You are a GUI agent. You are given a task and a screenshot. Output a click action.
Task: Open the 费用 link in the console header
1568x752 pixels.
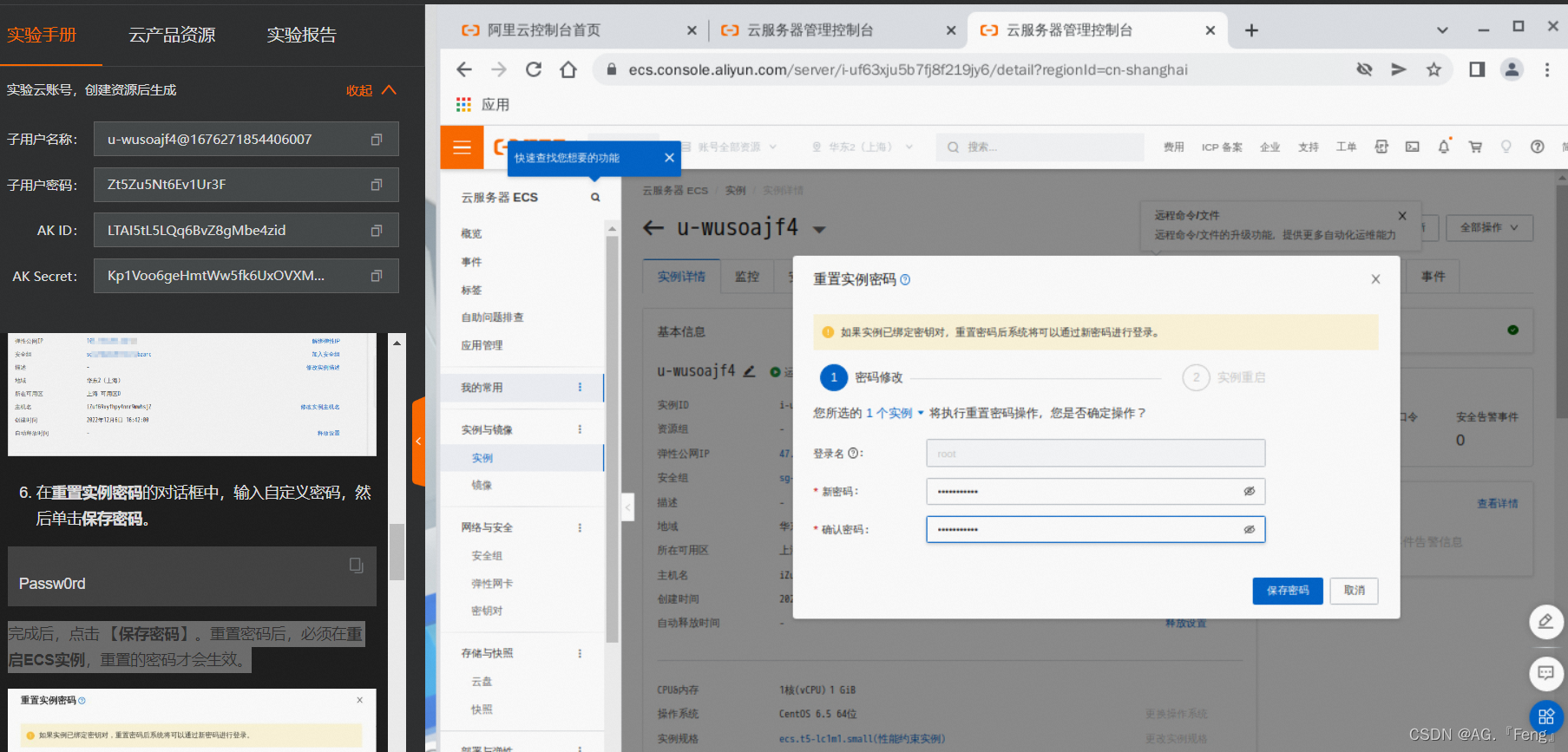(1173, 147)
